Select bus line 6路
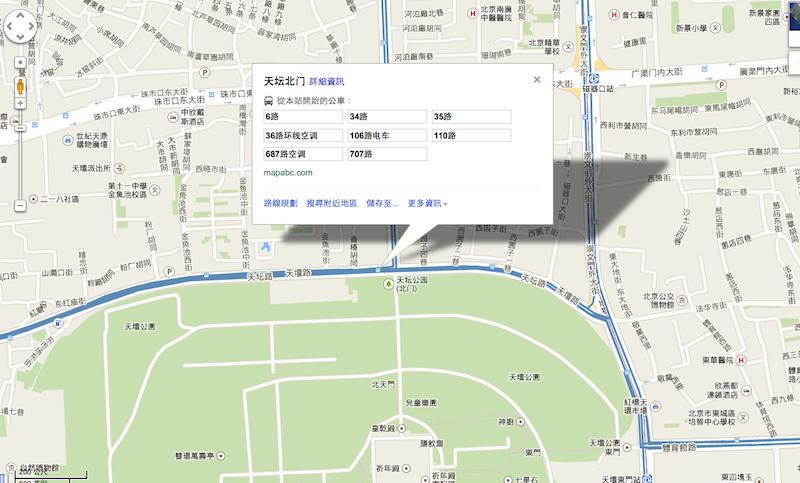Screen dimensions: 800x483 [303, 117]
